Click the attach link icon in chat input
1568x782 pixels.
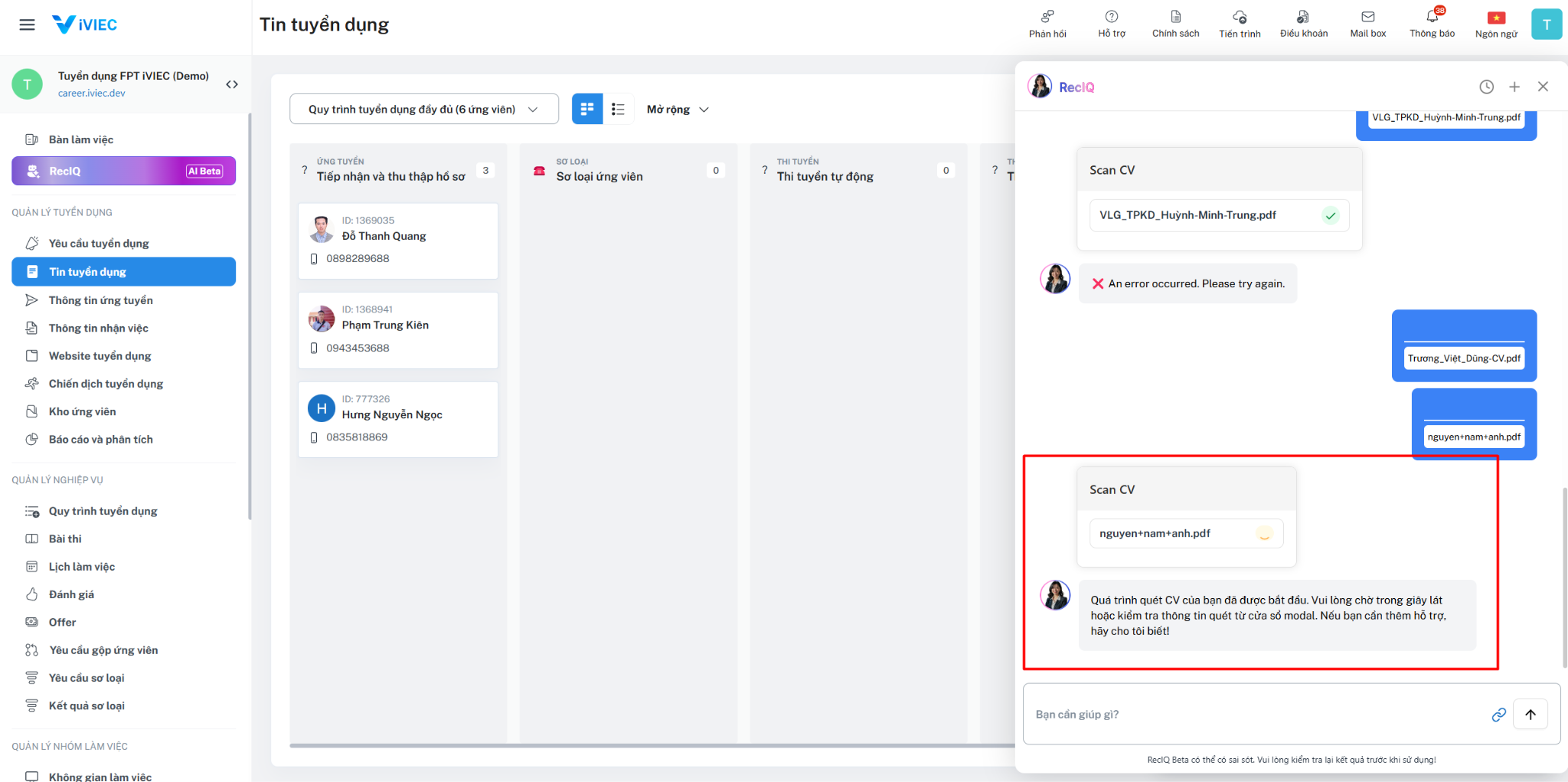[1499, 715]
